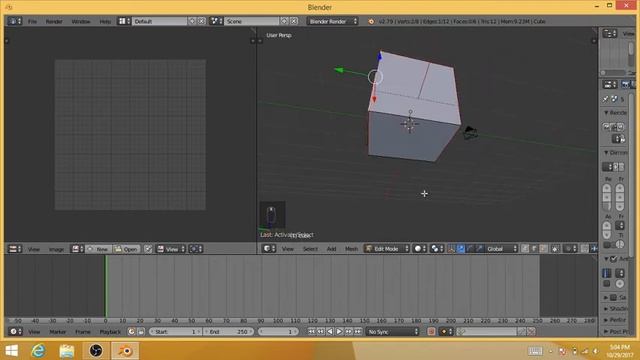Toggle the lock time to other windows
Screen dimensions: 640x360
141,332
